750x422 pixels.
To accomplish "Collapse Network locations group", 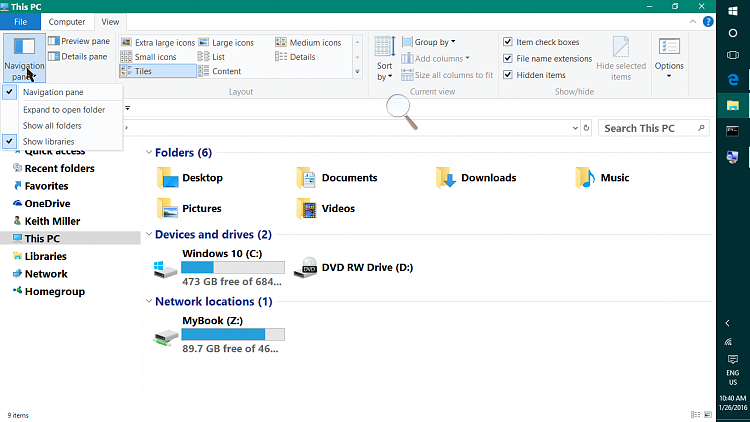I will pos(149,301).
